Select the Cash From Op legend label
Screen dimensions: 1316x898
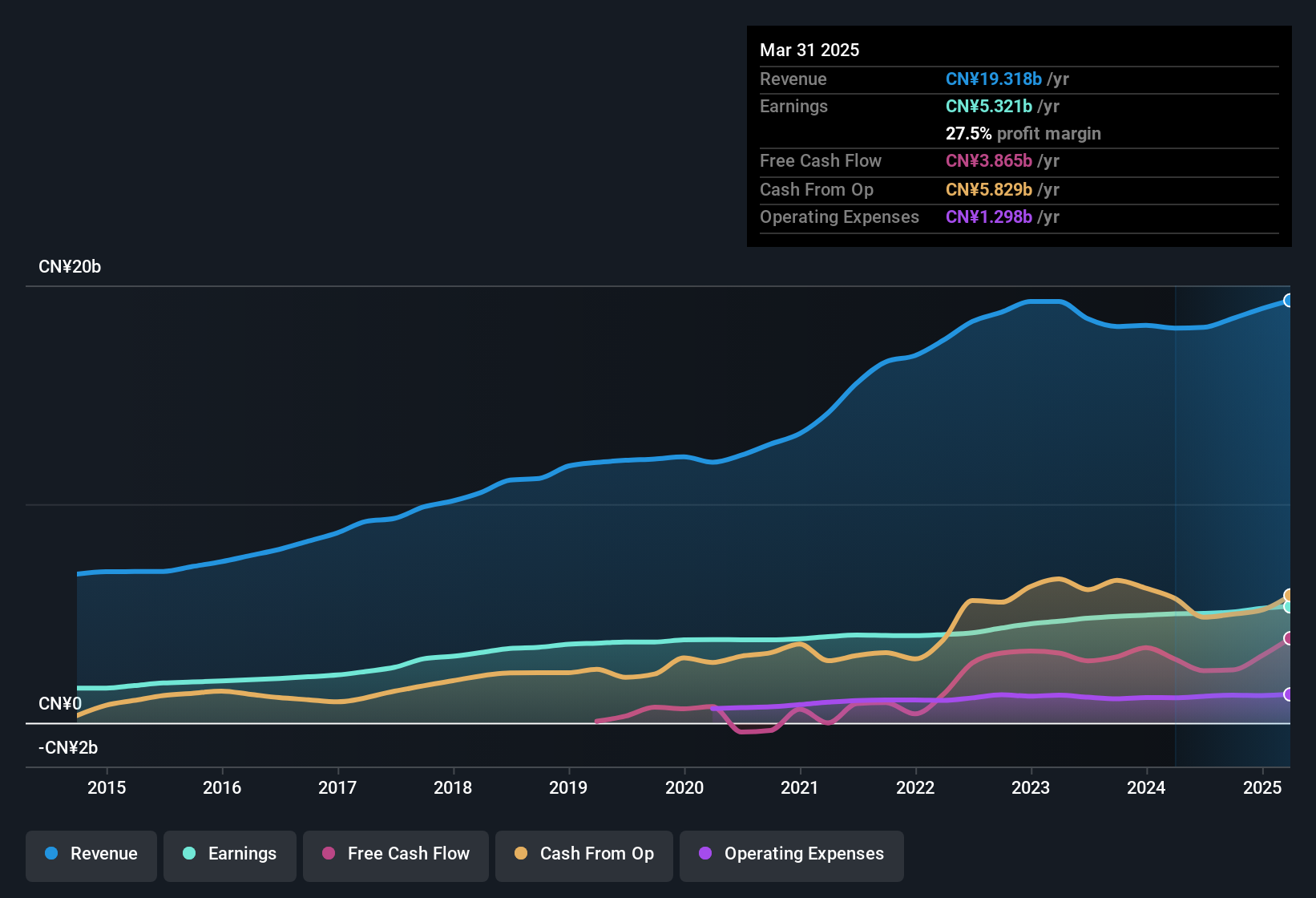(596, 854)
